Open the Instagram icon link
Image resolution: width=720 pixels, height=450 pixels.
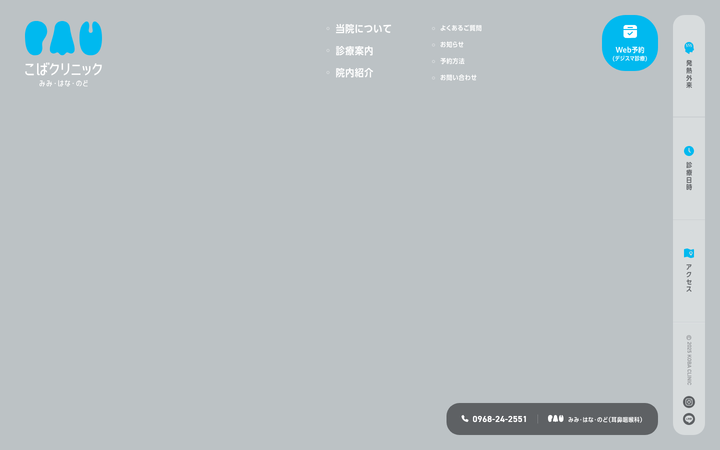689,402
